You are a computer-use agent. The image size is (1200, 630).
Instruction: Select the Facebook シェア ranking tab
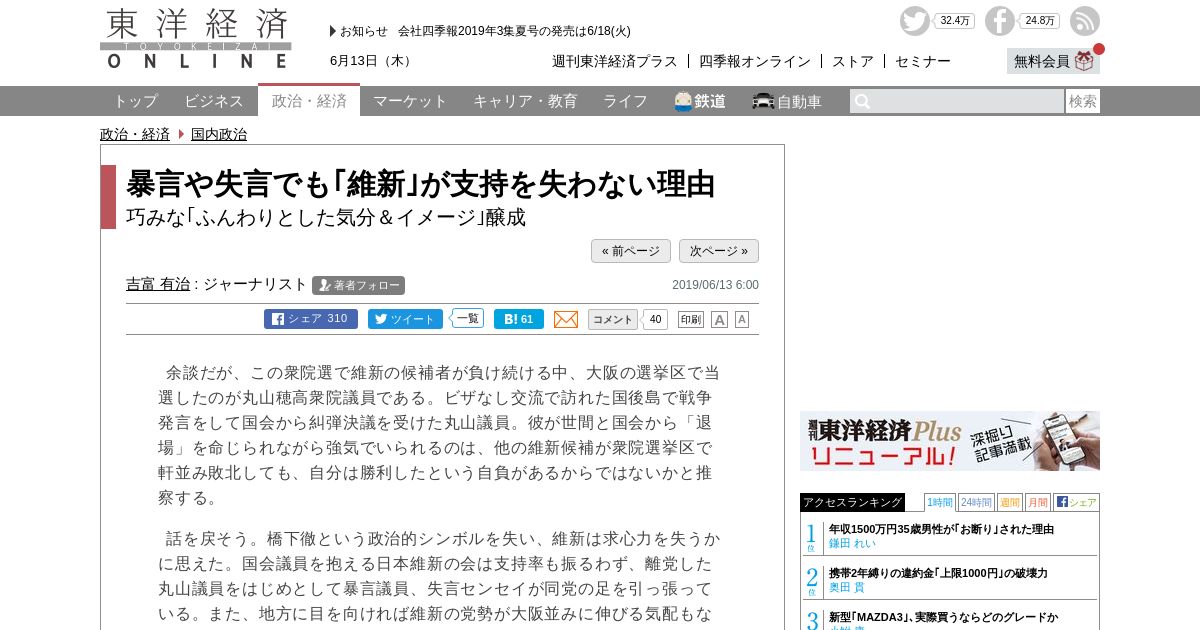[x=1076, y=502]
